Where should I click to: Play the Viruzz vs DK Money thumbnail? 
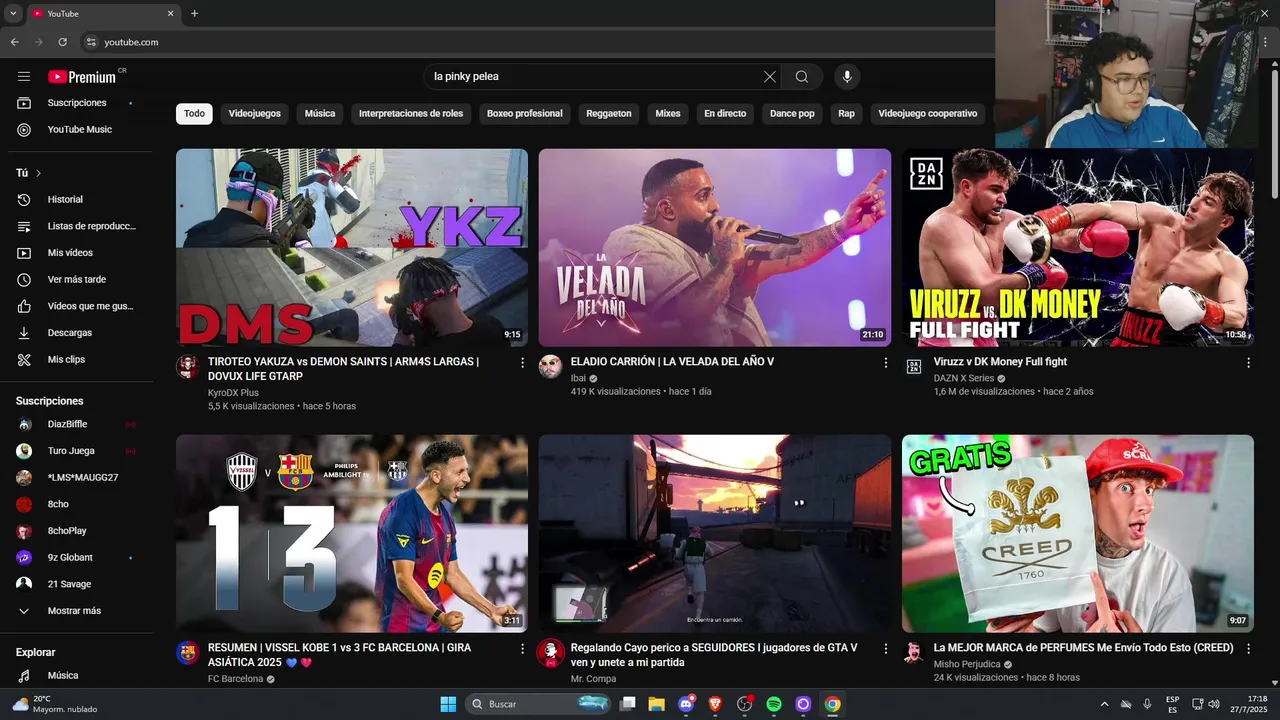click(1078, 248)
